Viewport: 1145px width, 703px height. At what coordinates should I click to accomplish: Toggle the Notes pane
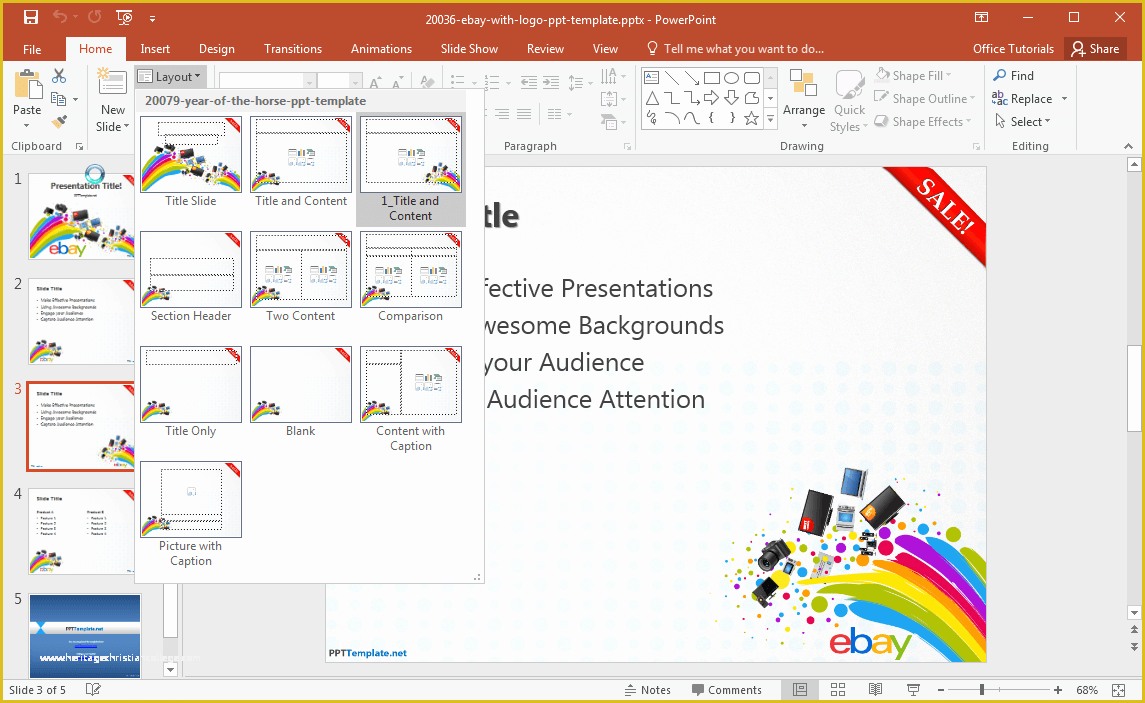click(x=648, y=690)
